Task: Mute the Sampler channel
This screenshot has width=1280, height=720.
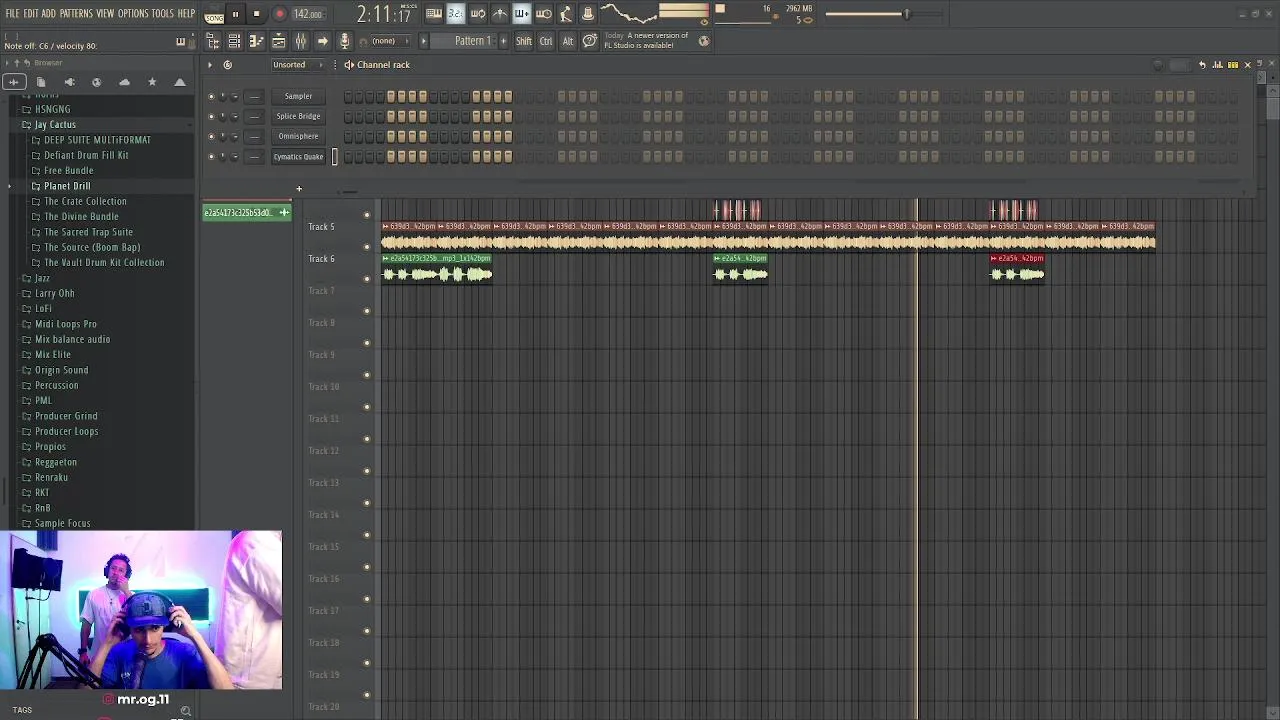Action: (211, 96)
